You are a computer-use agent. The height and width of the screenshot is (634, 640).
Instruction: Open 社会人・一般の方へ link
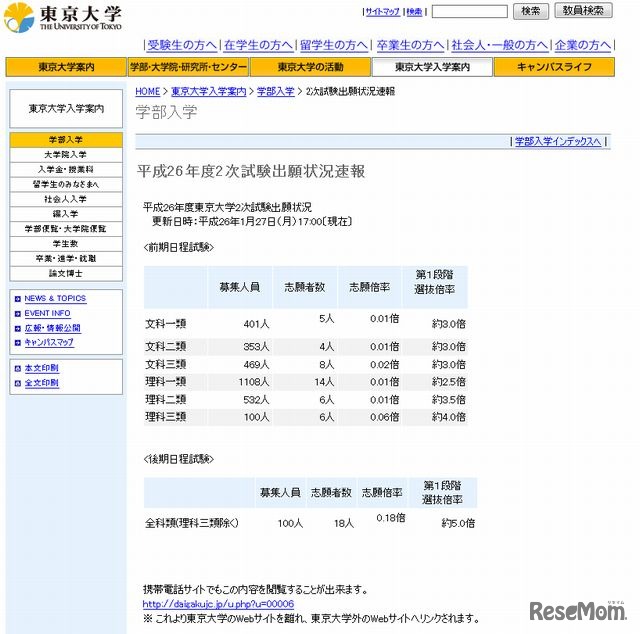click(x=500, y=45)
